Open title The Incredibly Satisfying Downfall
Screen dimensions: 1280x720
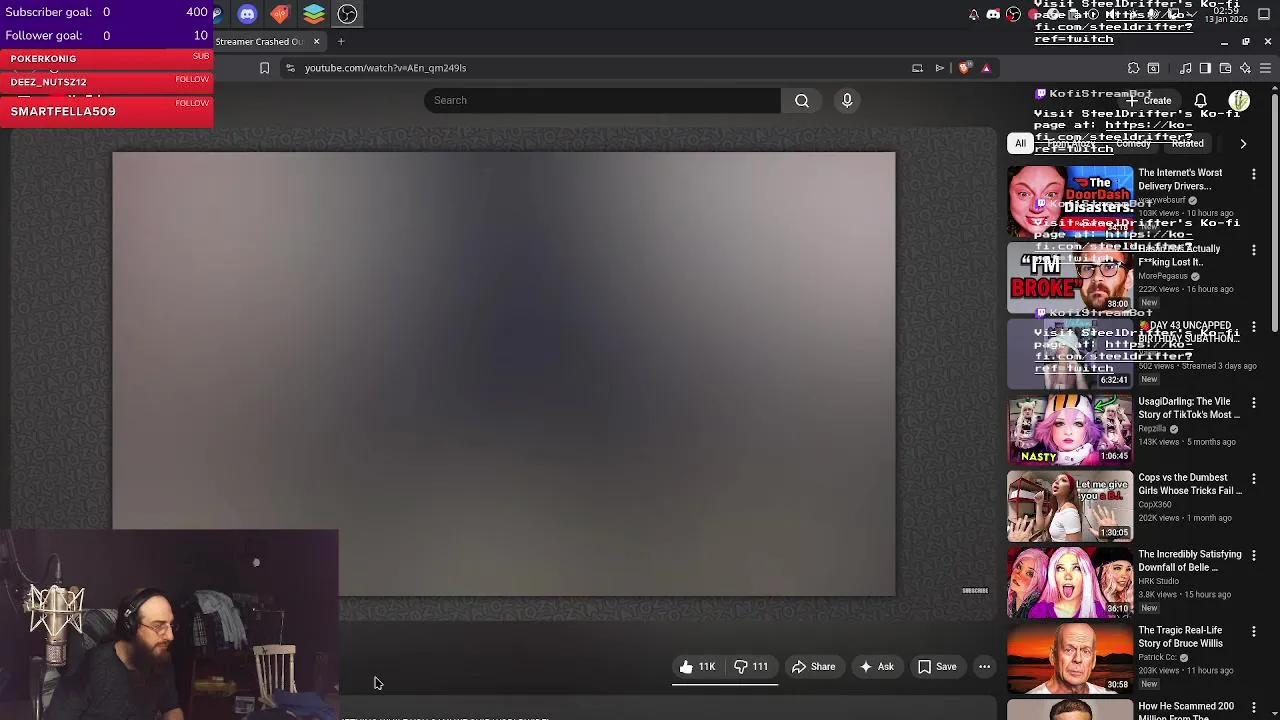1190,561
